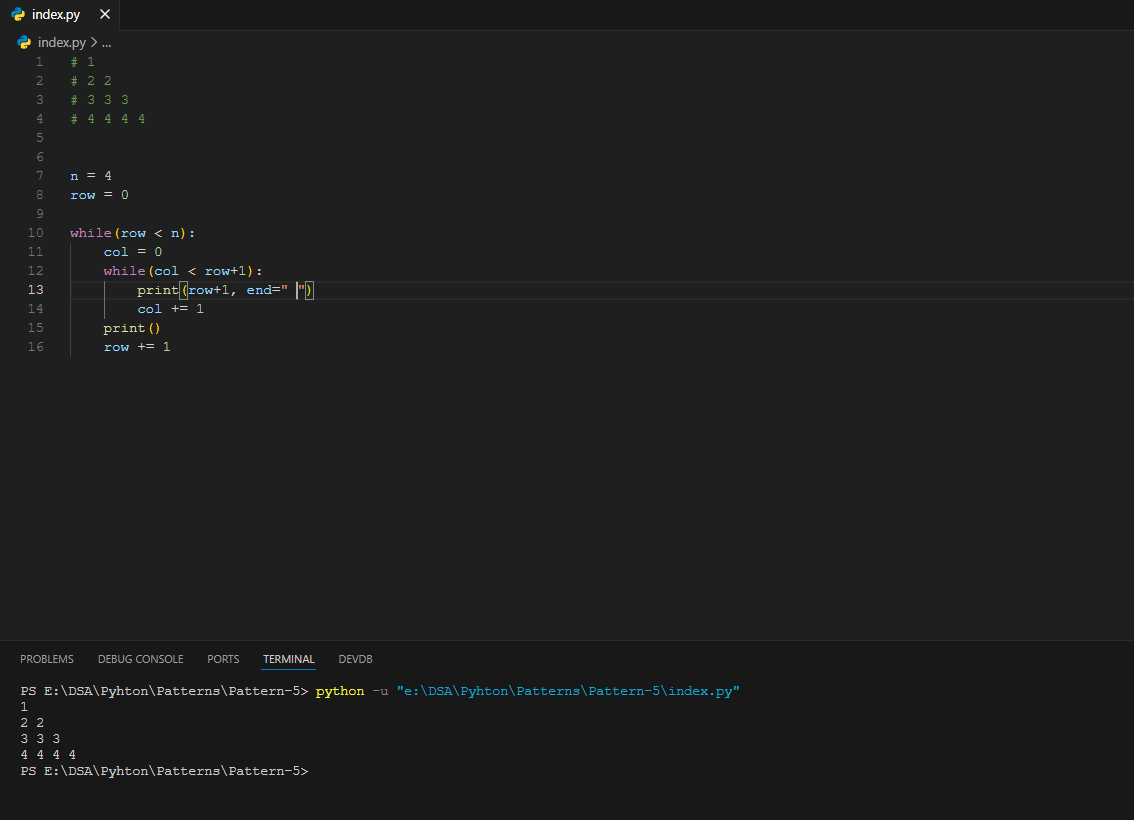Open the DEBUG CONSOLE panel tab
1134x820 pixels.
coord(140,659)
